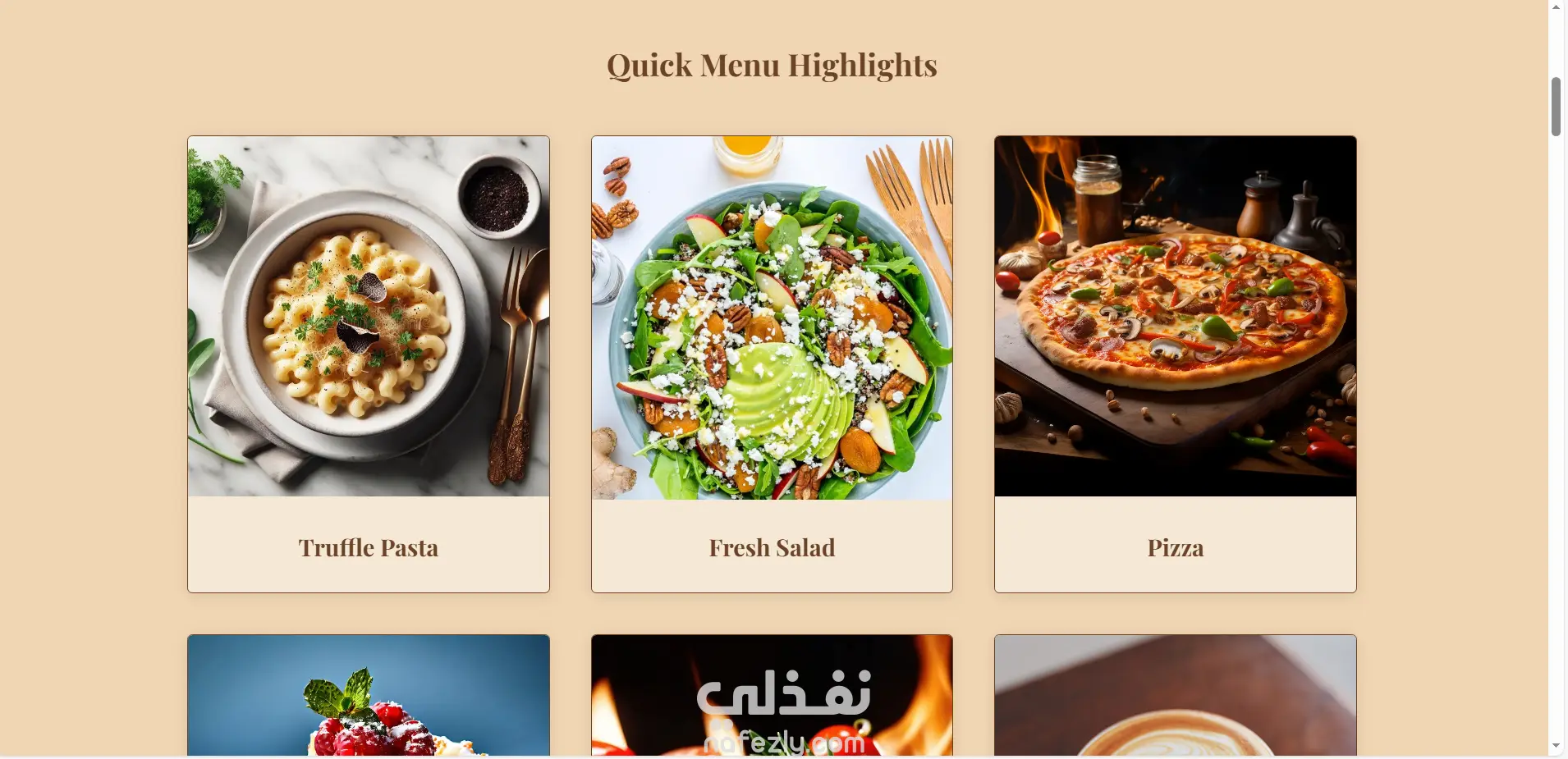Choose the Pizza card label
Screen dimensions: 1568x759
tap(1176, 547)
